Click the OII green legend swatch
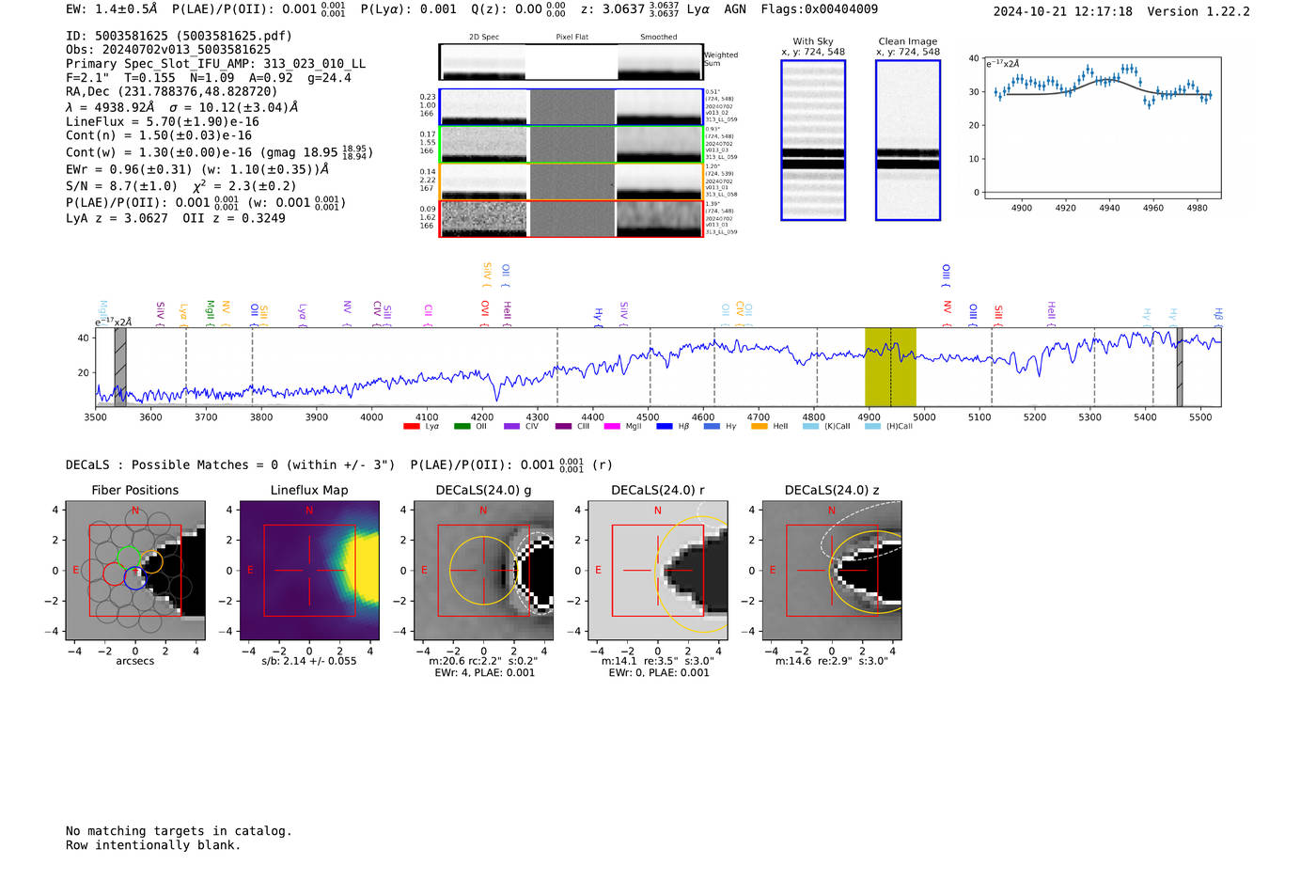This screenshot has height=896, width=1316. 462,427
